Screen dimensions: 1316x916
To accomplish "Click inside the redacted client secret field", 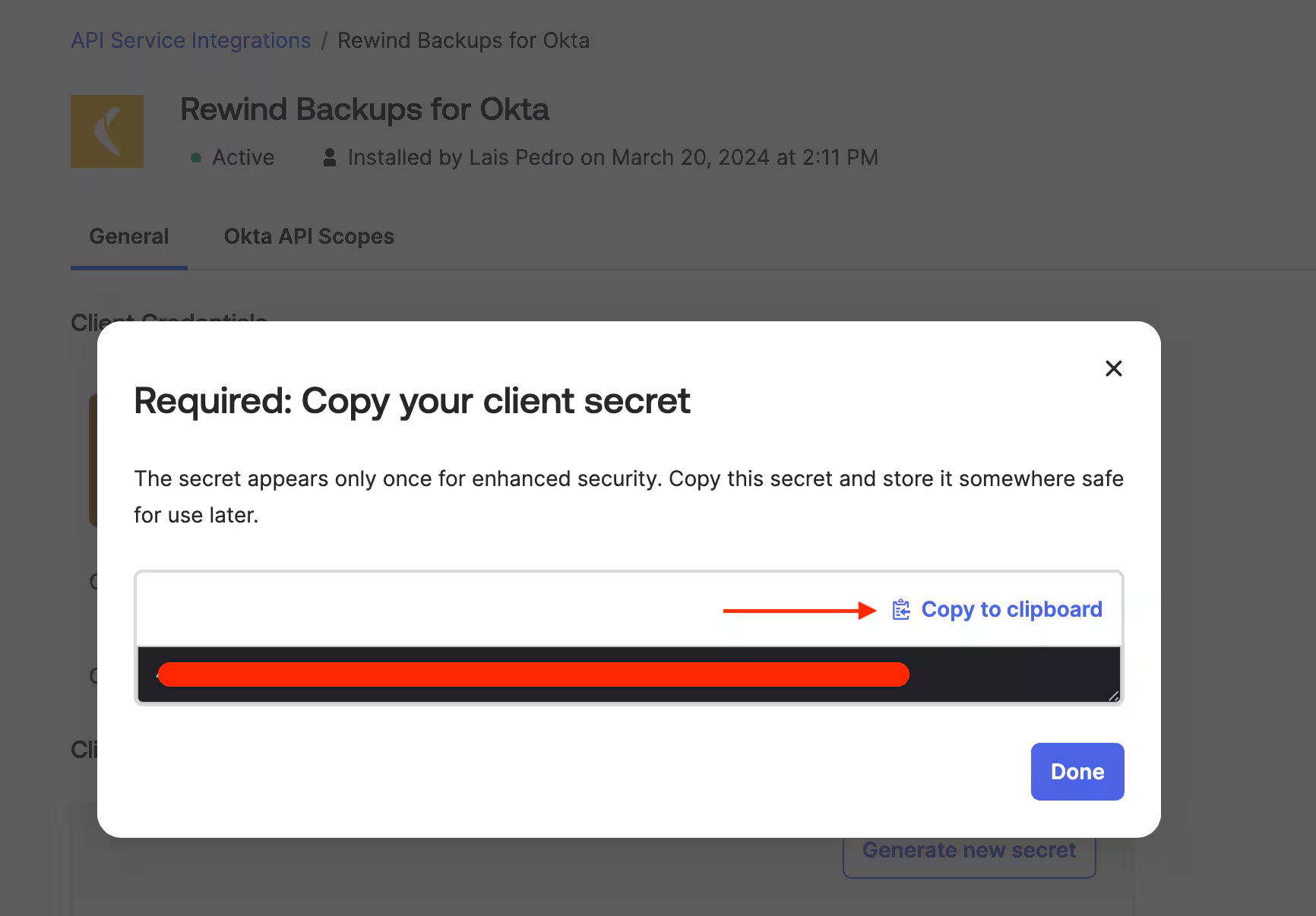I will 629,674.
